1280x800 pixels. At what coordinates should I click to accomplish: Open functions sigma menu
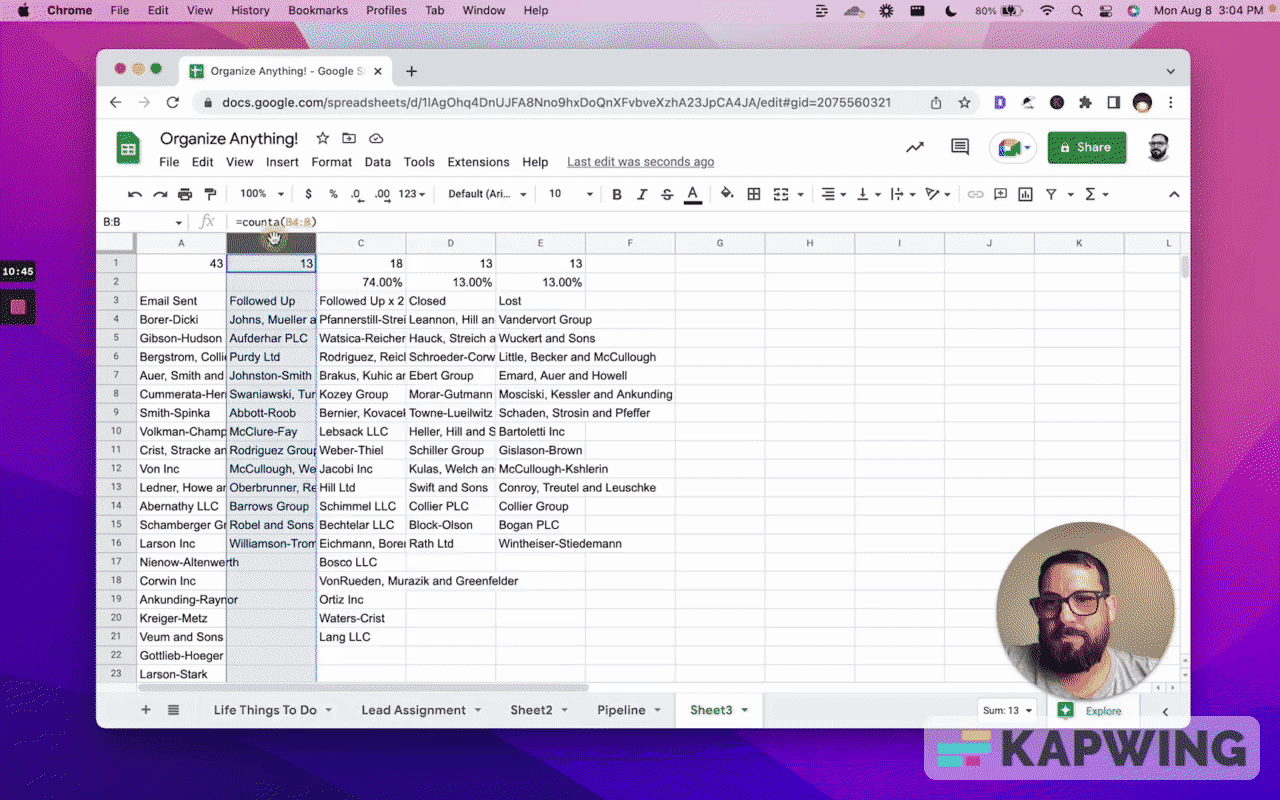(1091, 194)
